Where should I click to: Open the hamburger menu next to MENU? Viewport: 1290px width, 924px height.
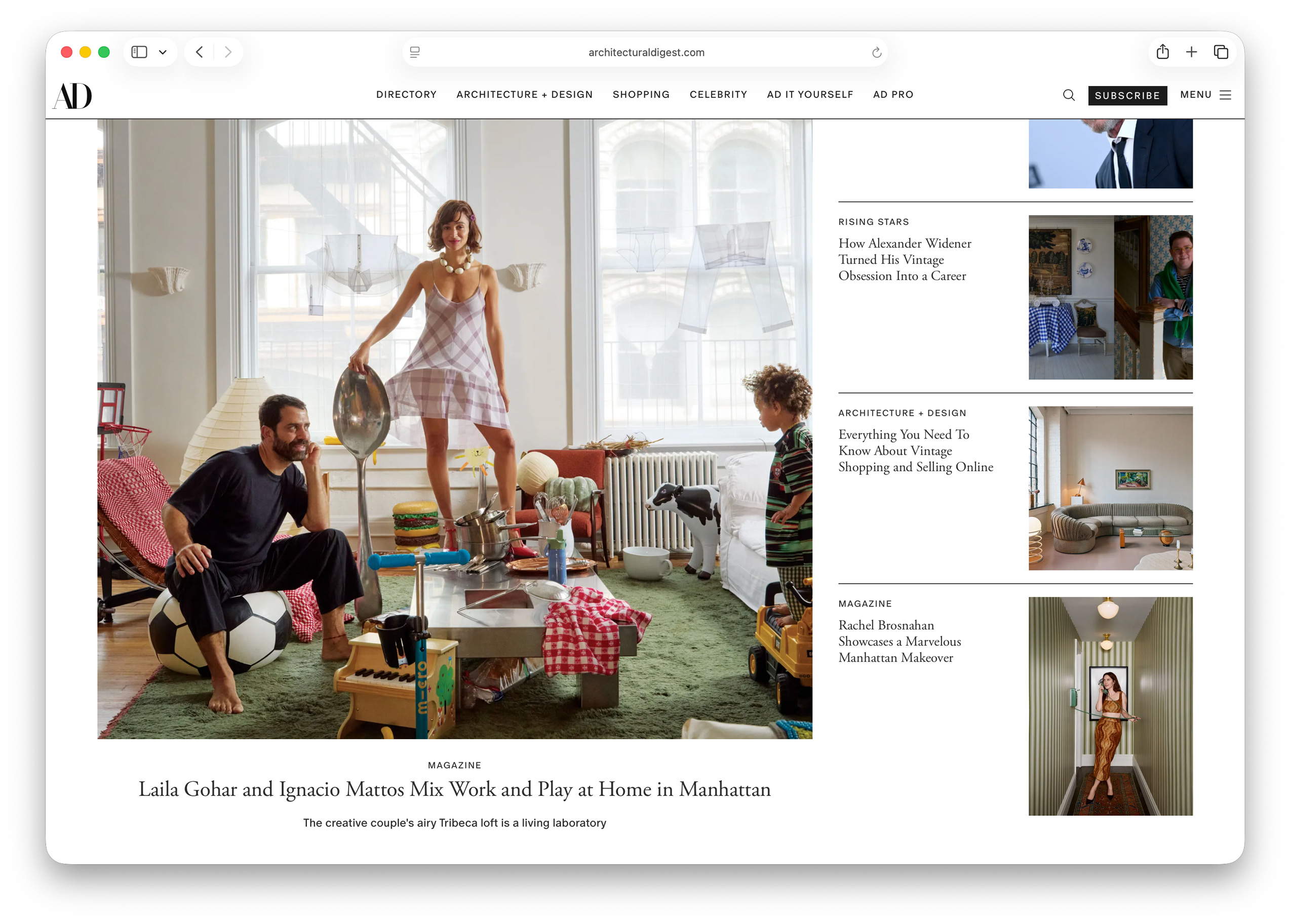pos(1224,95)
